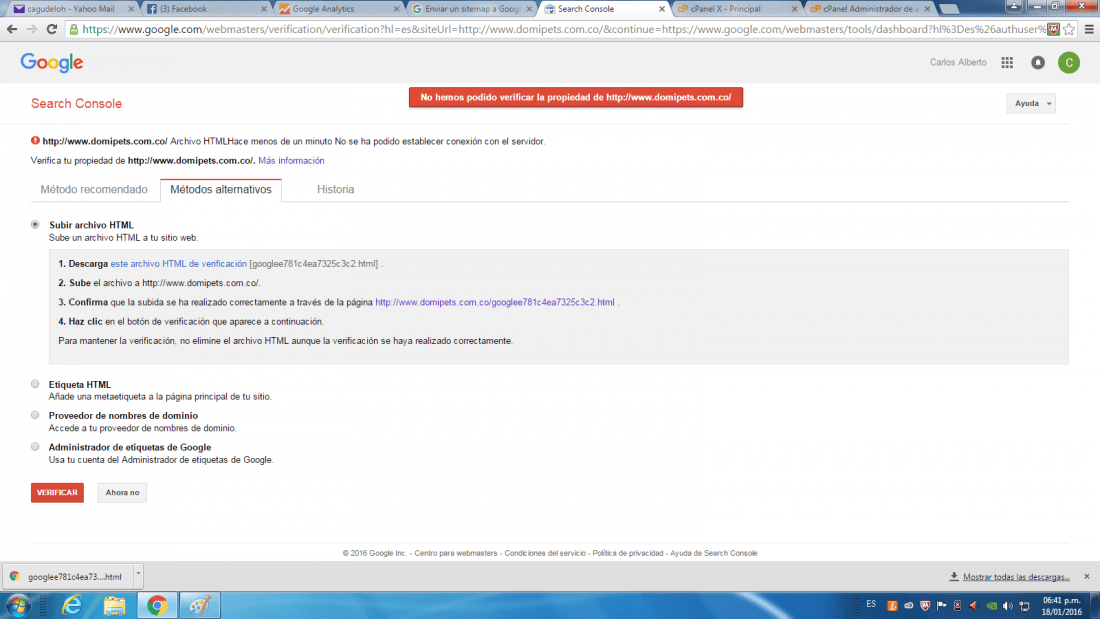The image size is (1100, 619).
Task: Switch to Chrome taskbar icon
Action: pos(157,605)
